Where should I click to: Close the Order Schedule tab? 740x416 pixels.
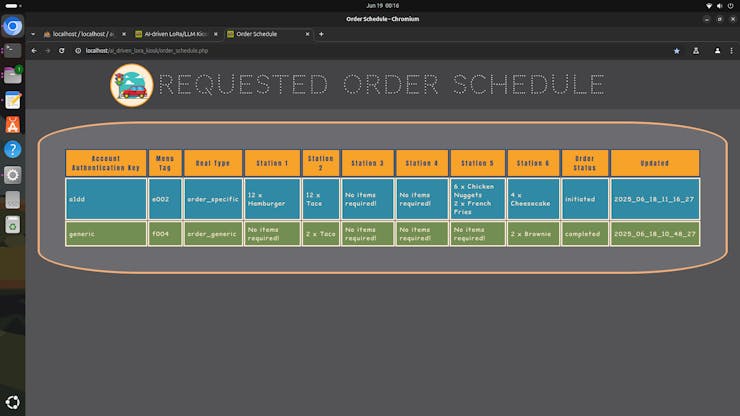coord(306,34)
